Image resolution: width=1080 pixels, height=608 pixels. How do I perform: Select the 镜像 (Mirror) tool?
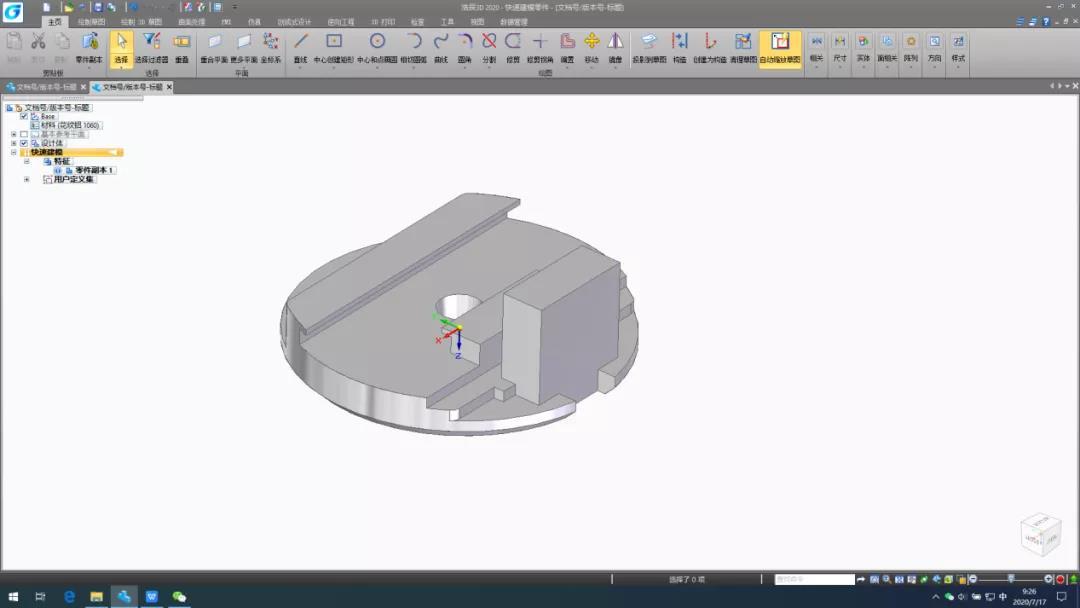(x=616, y=48)
